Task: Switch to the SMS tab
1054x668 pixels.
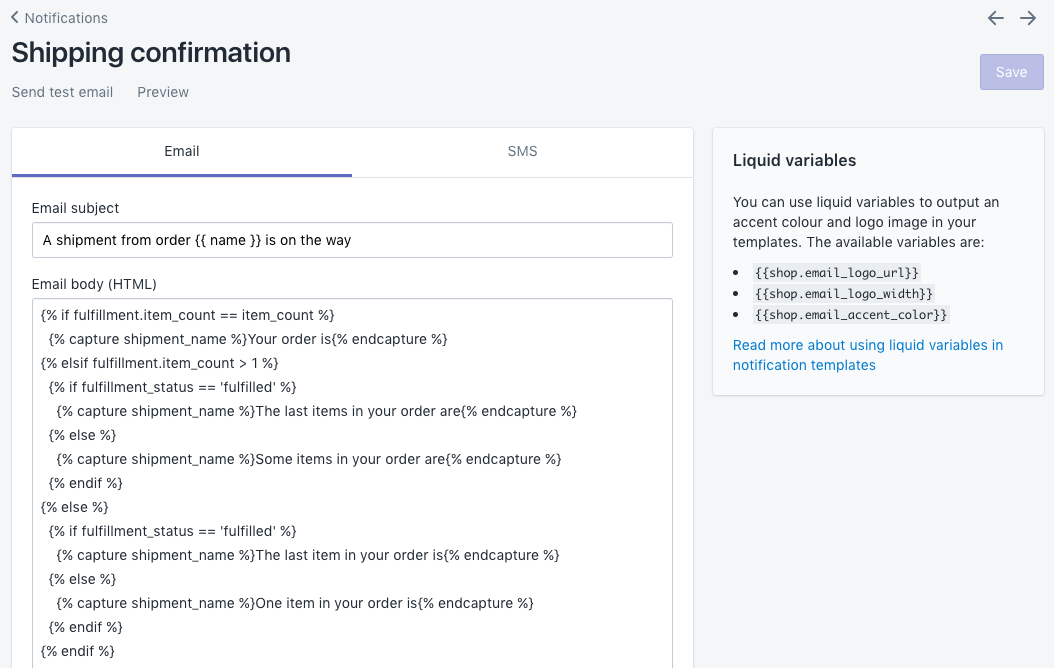Action: click(x=522, y=151)
